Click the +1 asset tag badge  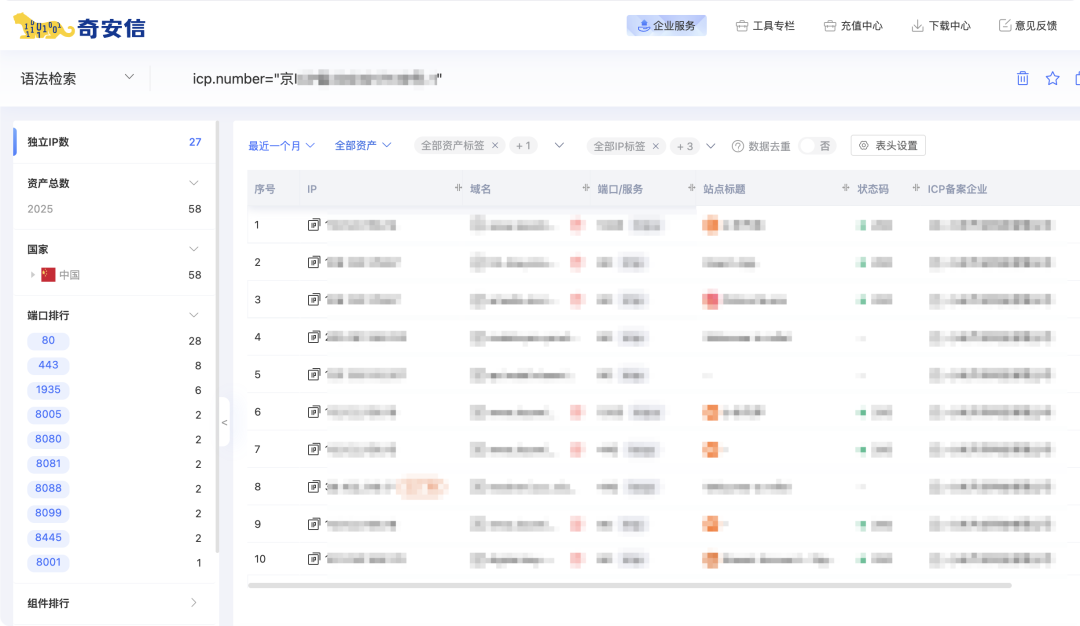pyautogui.click(x=523, y=145)
